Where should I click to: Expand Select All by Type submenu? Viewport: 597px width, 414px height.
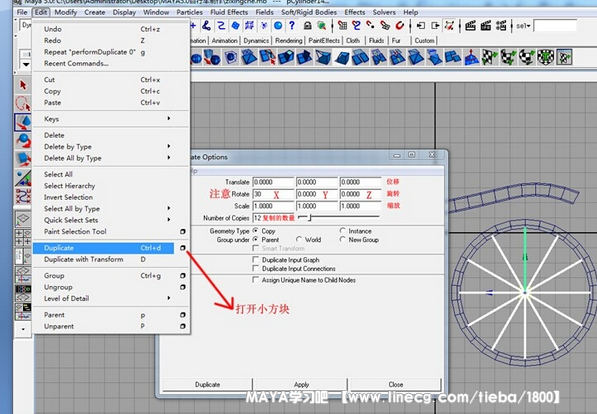click(x=169, y=208)
